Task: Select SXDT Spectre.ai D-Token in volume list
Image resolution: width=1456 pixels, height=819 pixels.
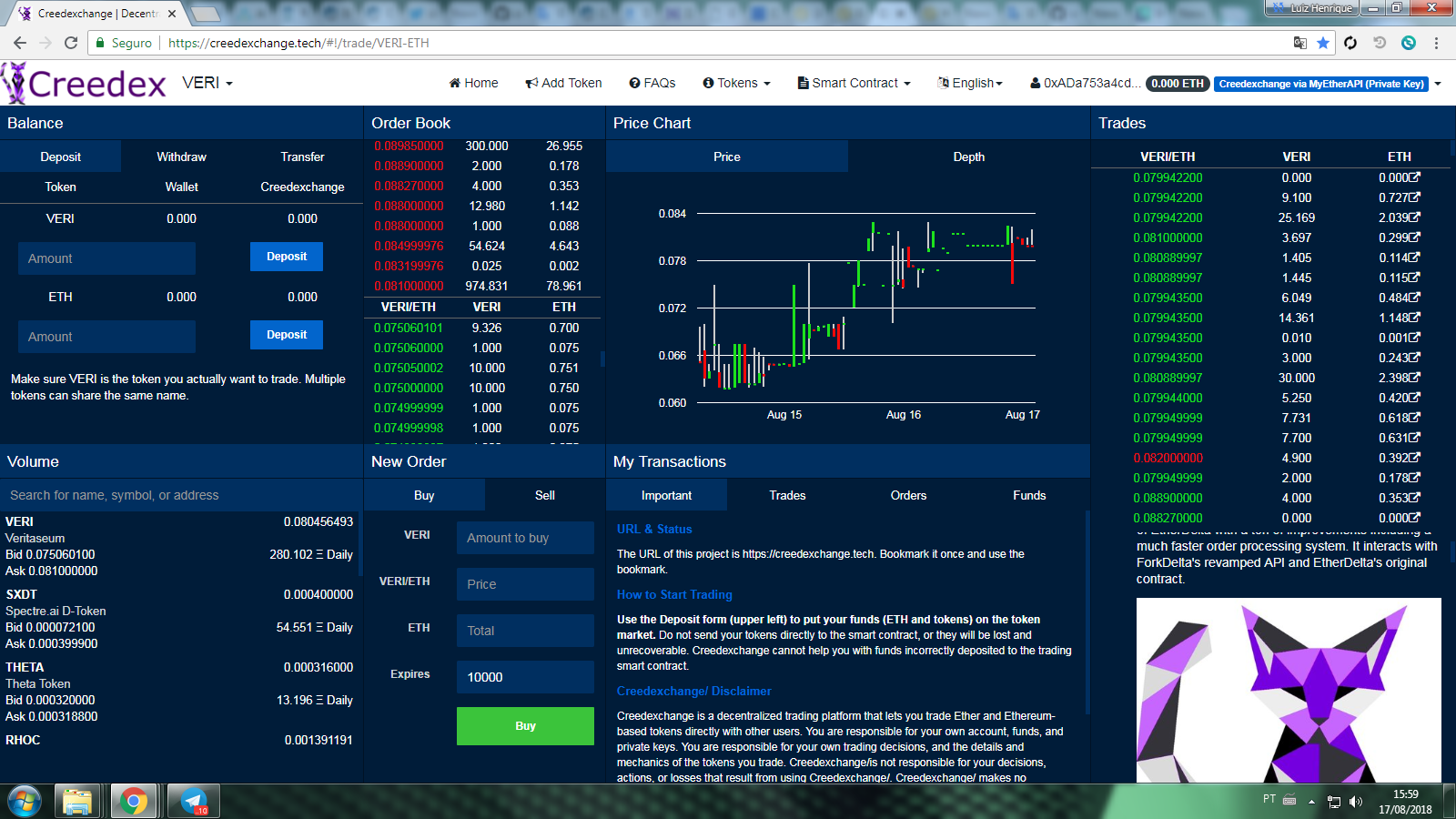Action: click(x=179, y=619)
